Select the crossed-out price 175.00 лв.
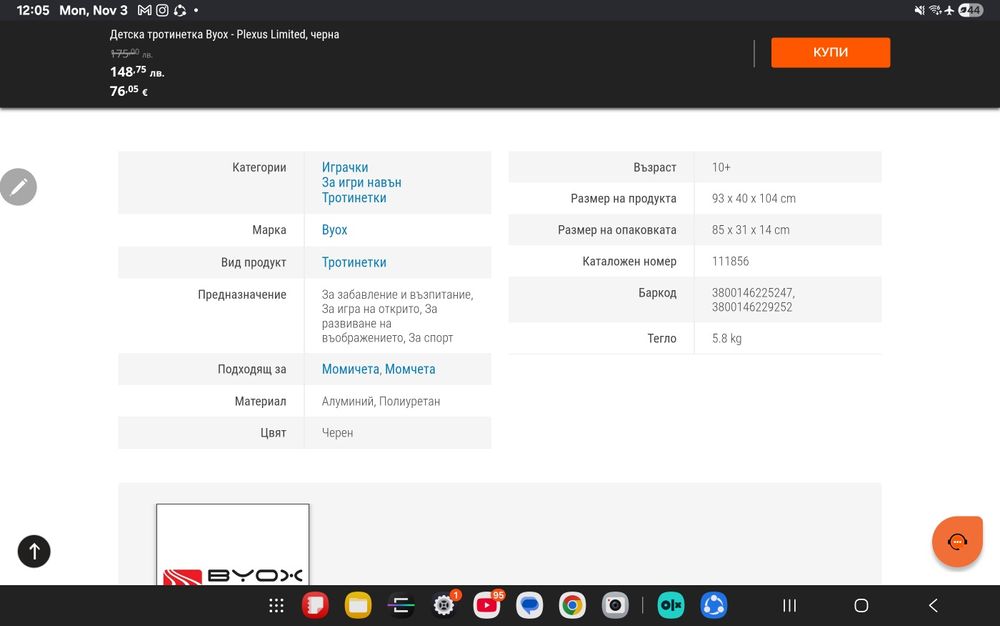 coord(131,54)
